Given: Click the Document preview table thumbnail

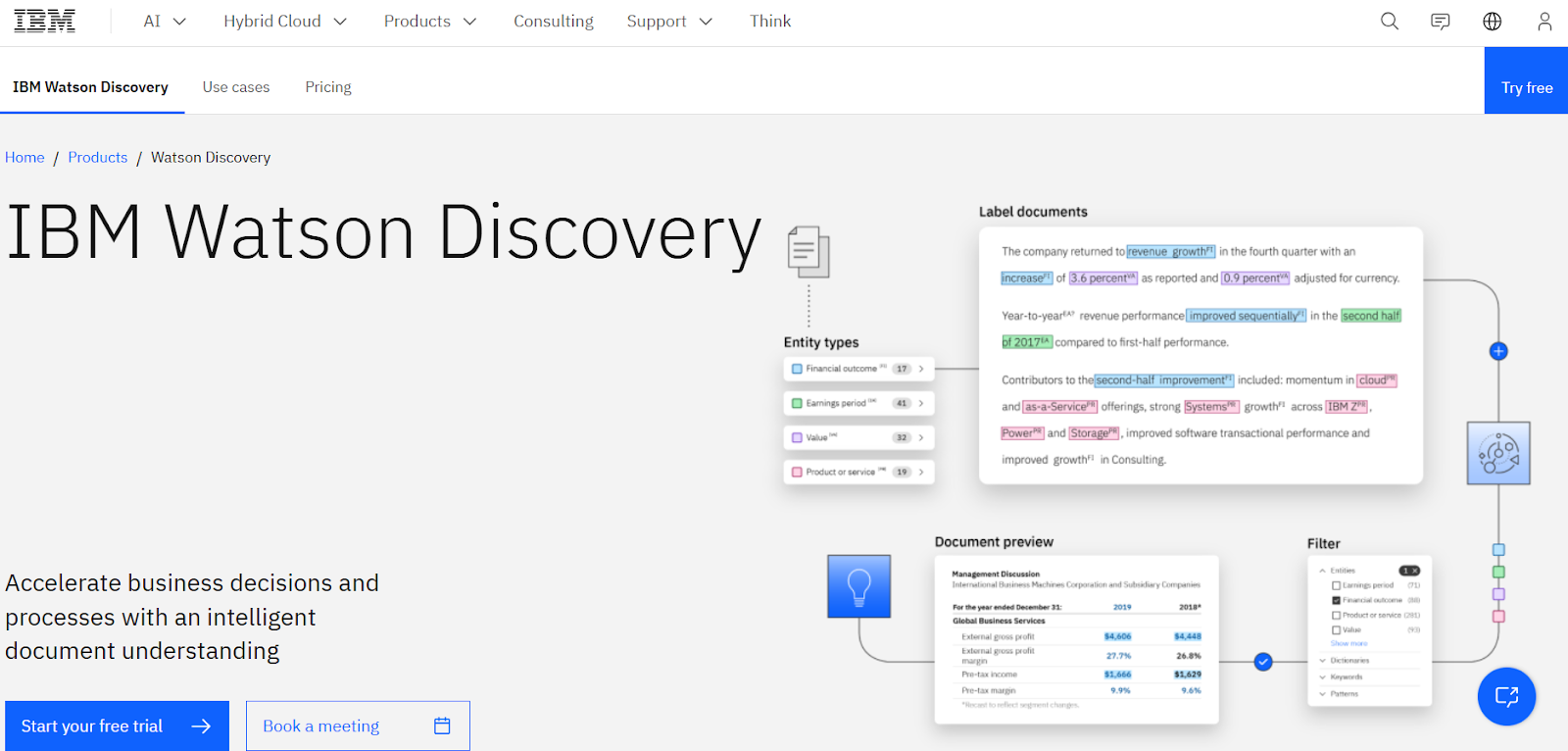Looking at the screenshot, I should click(x=1076, y=639).
